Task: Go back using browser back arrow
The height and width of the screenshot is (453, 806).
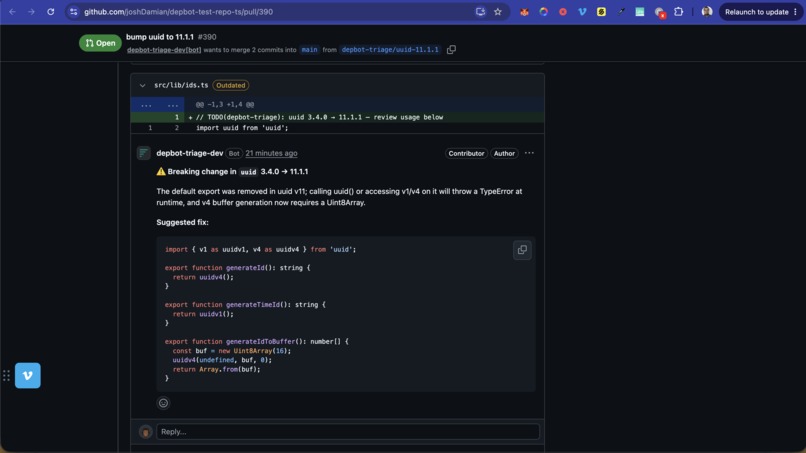Action: tap(12, 12)
